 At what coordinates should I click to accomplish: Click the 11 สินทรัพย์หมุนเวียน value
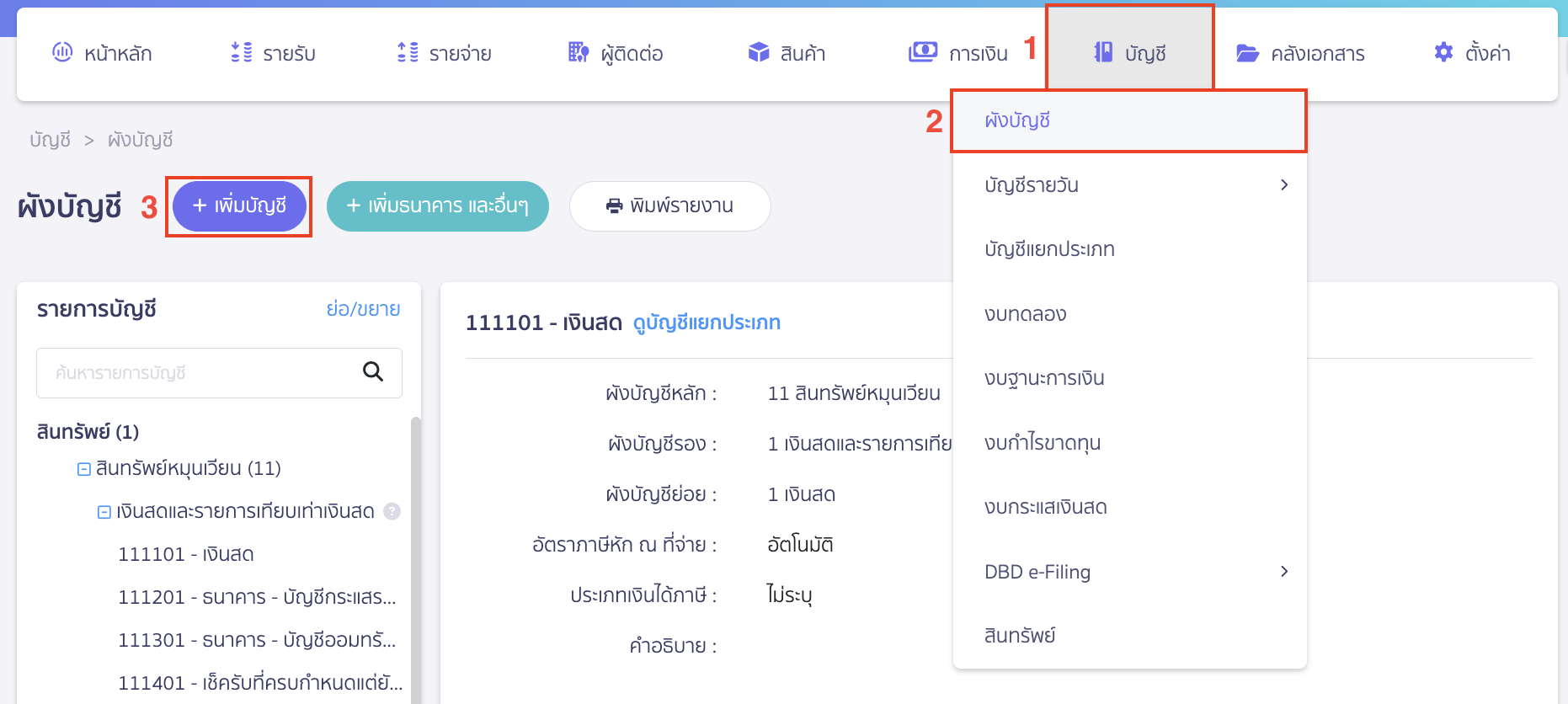click(854, 393)
